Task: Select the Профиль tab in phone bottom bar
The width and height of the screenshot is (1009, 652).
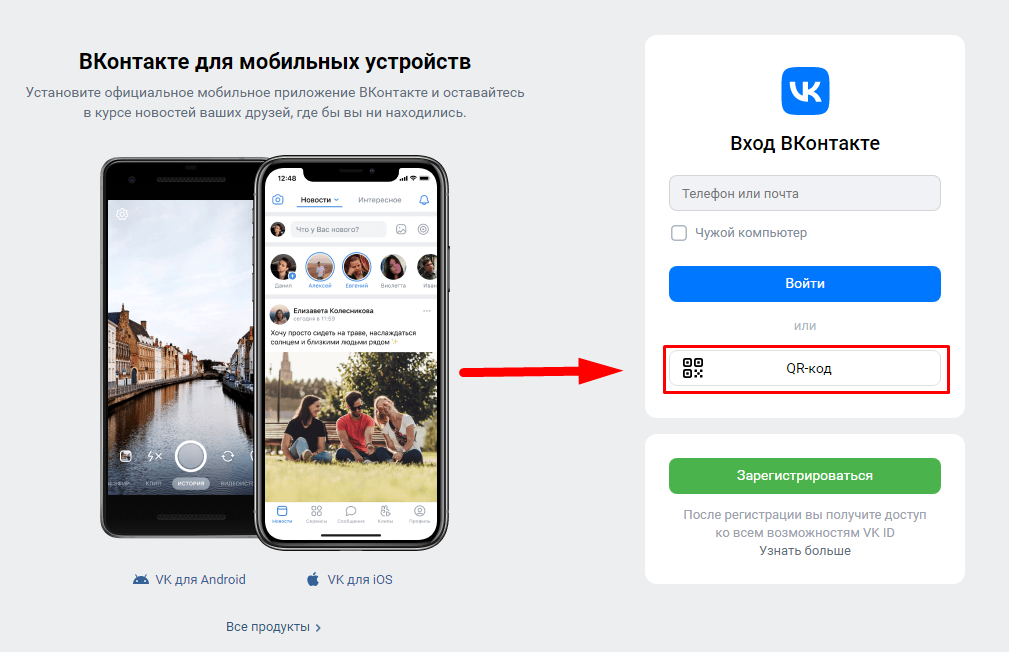Action: (420, 514)
